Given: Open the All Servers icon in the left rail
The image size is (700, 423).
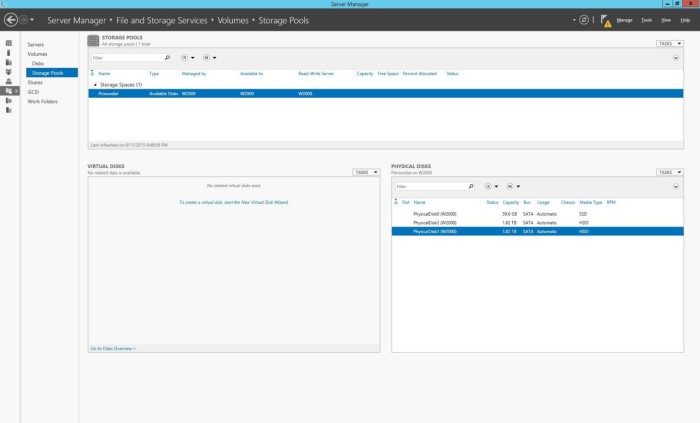Looking at the screenshot, I should click(8, 62).
